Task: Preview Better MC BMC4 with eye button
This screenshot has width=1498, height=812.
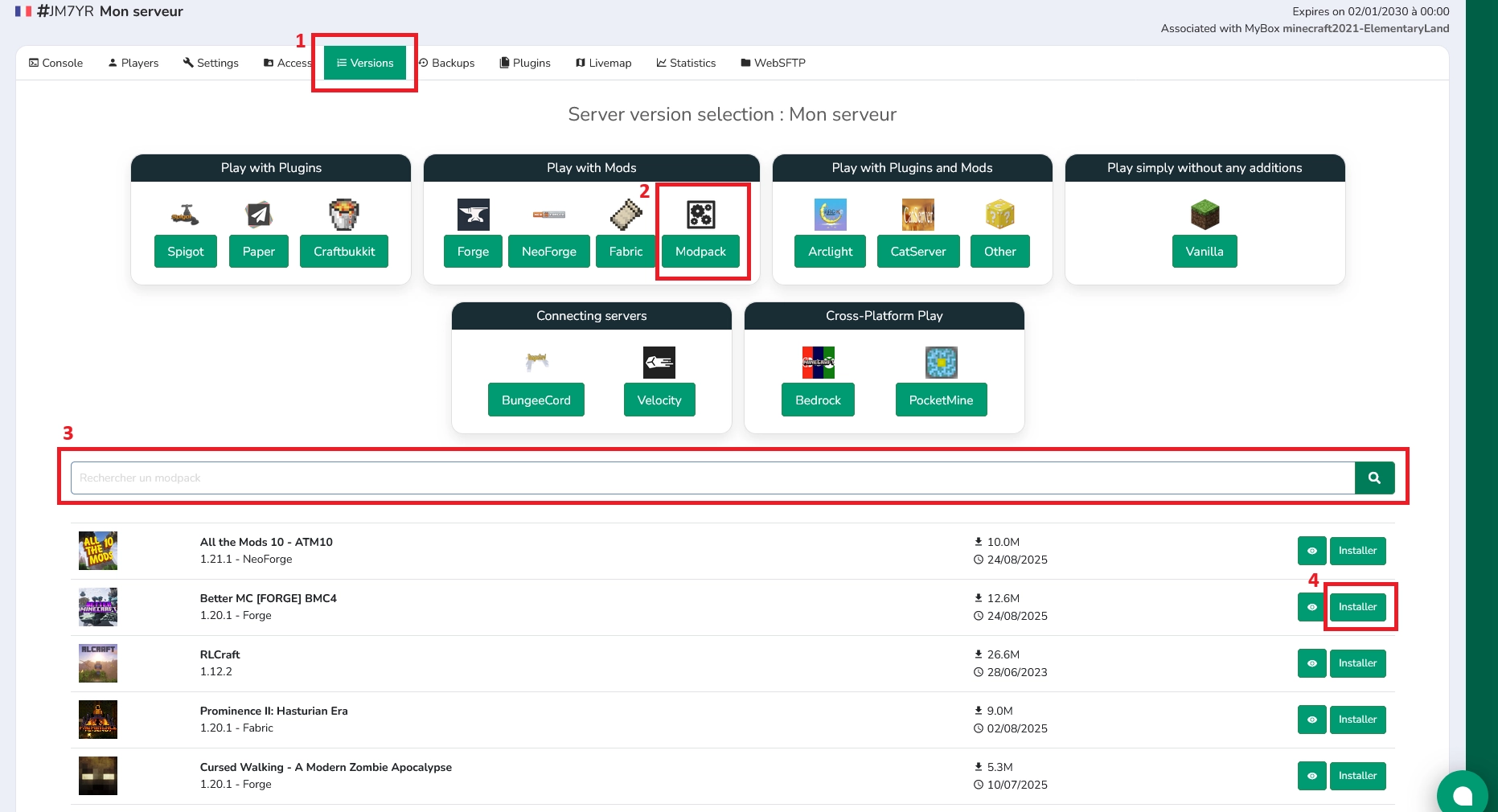Action: 1311,607
